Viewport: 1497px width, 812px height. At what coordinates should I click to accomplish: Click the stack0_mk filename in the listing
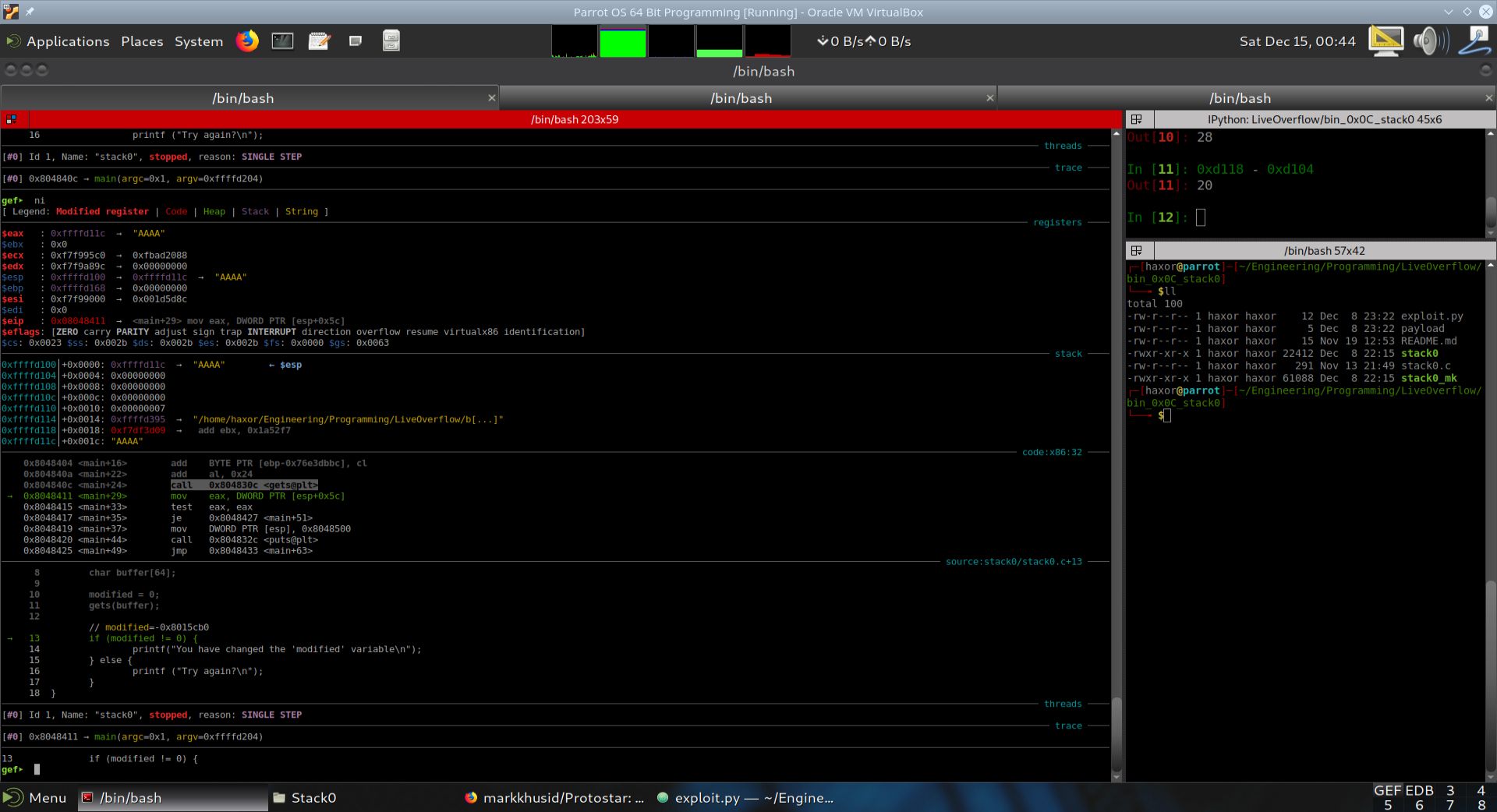[1428, 378]
